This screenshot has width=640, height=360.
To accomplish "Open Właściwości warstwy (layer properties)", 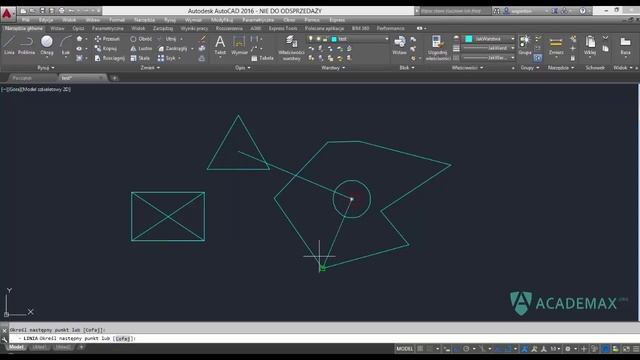I will click(x=291, y=48).
